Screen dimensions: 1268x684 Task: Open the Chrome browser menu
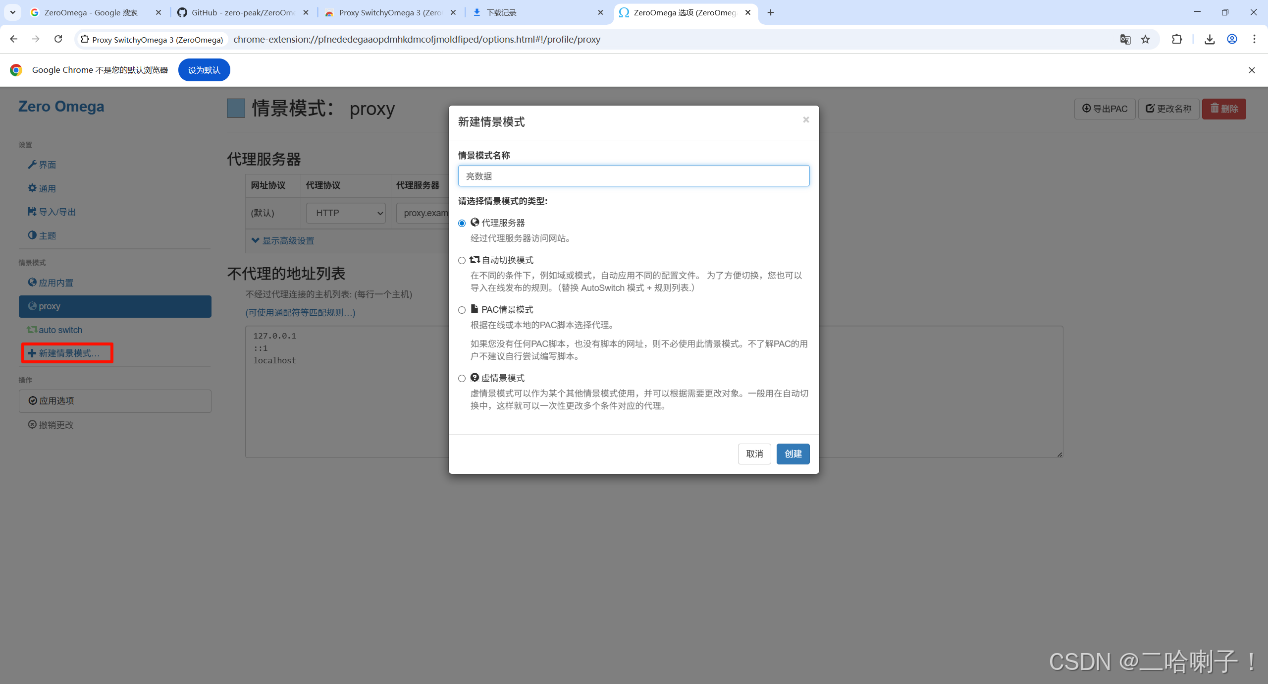pos(1254,38)
